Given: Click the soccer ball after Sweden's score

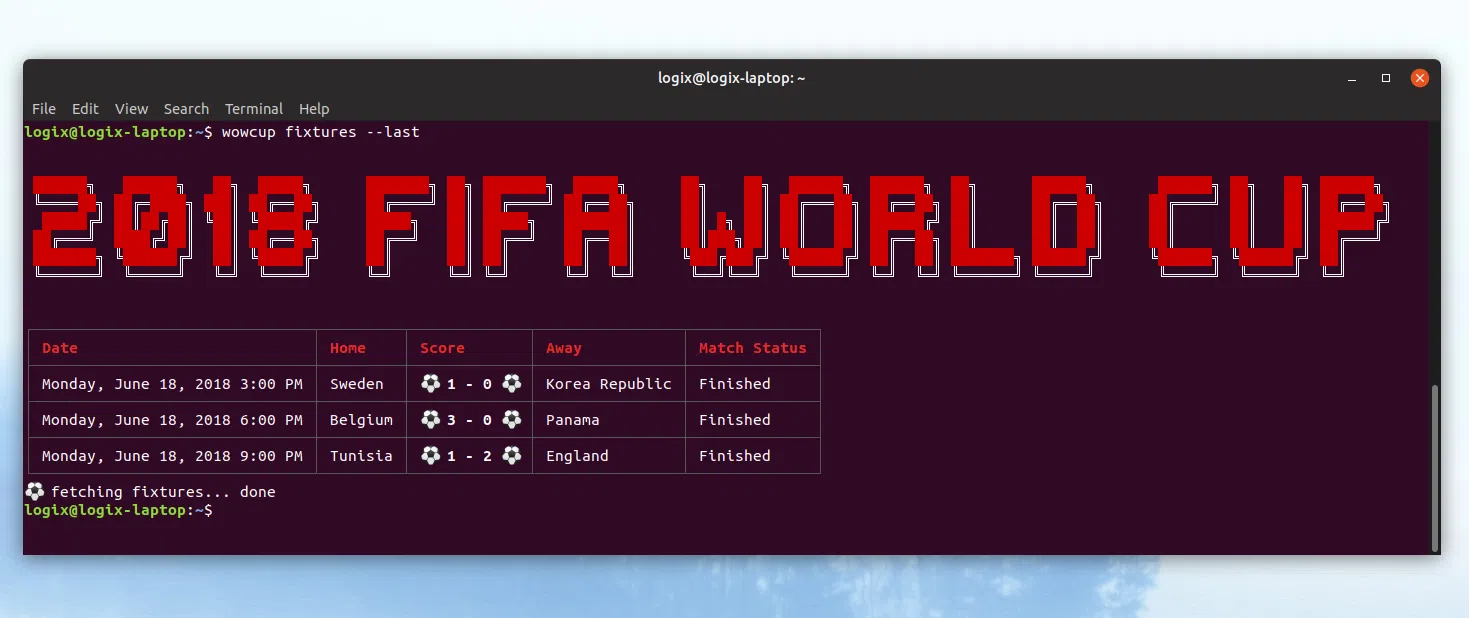Looking at the screenshot, I should click(x=511, y=383).
